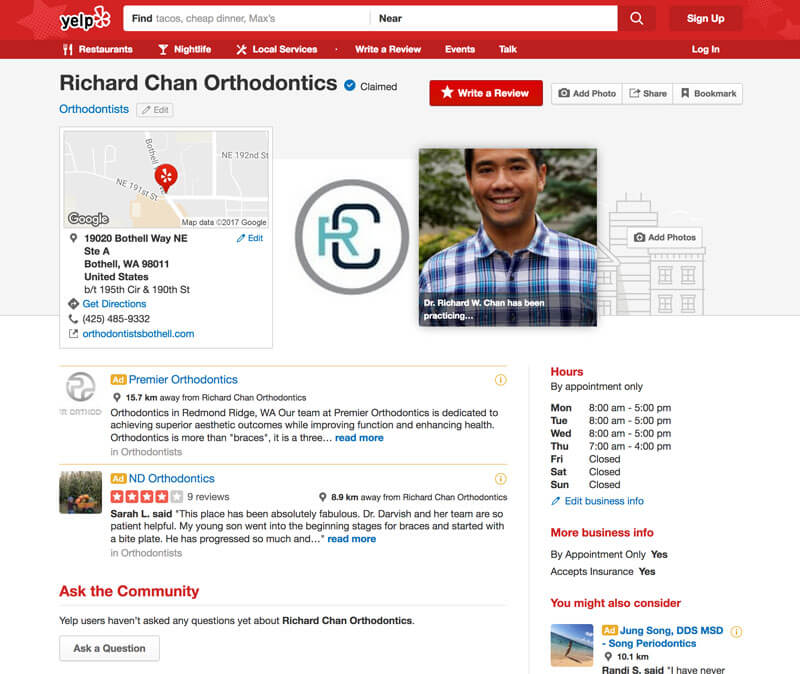Click the Hours section heading

click(567, 371)
